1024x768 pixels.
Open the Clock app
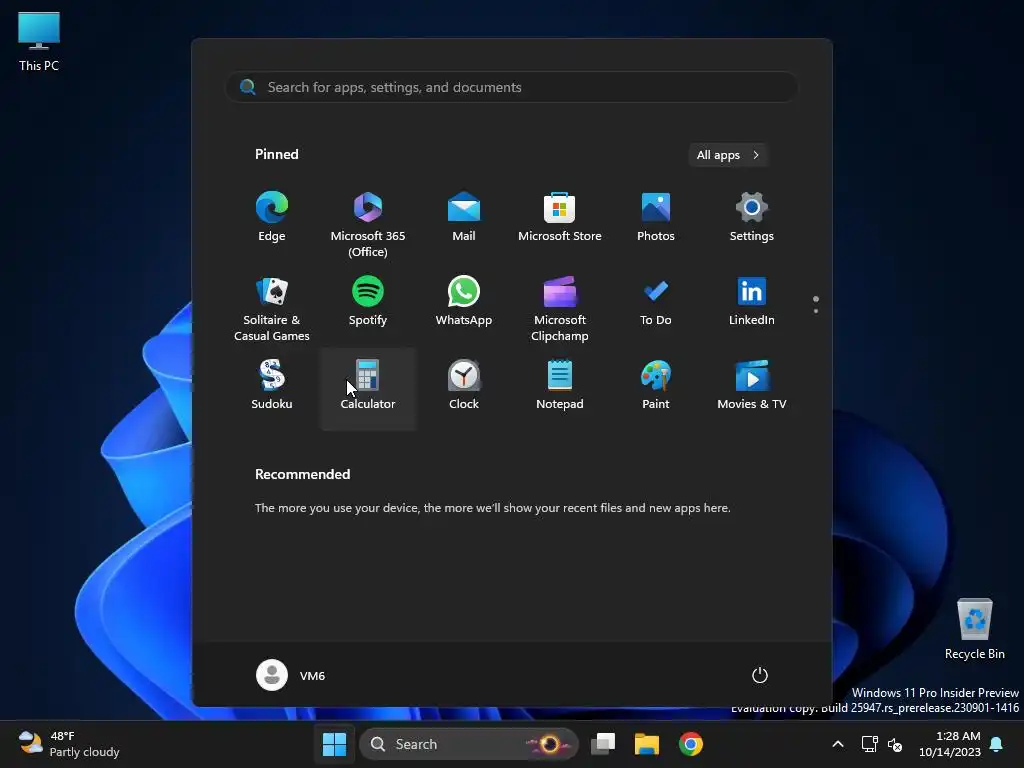point(464,385)
